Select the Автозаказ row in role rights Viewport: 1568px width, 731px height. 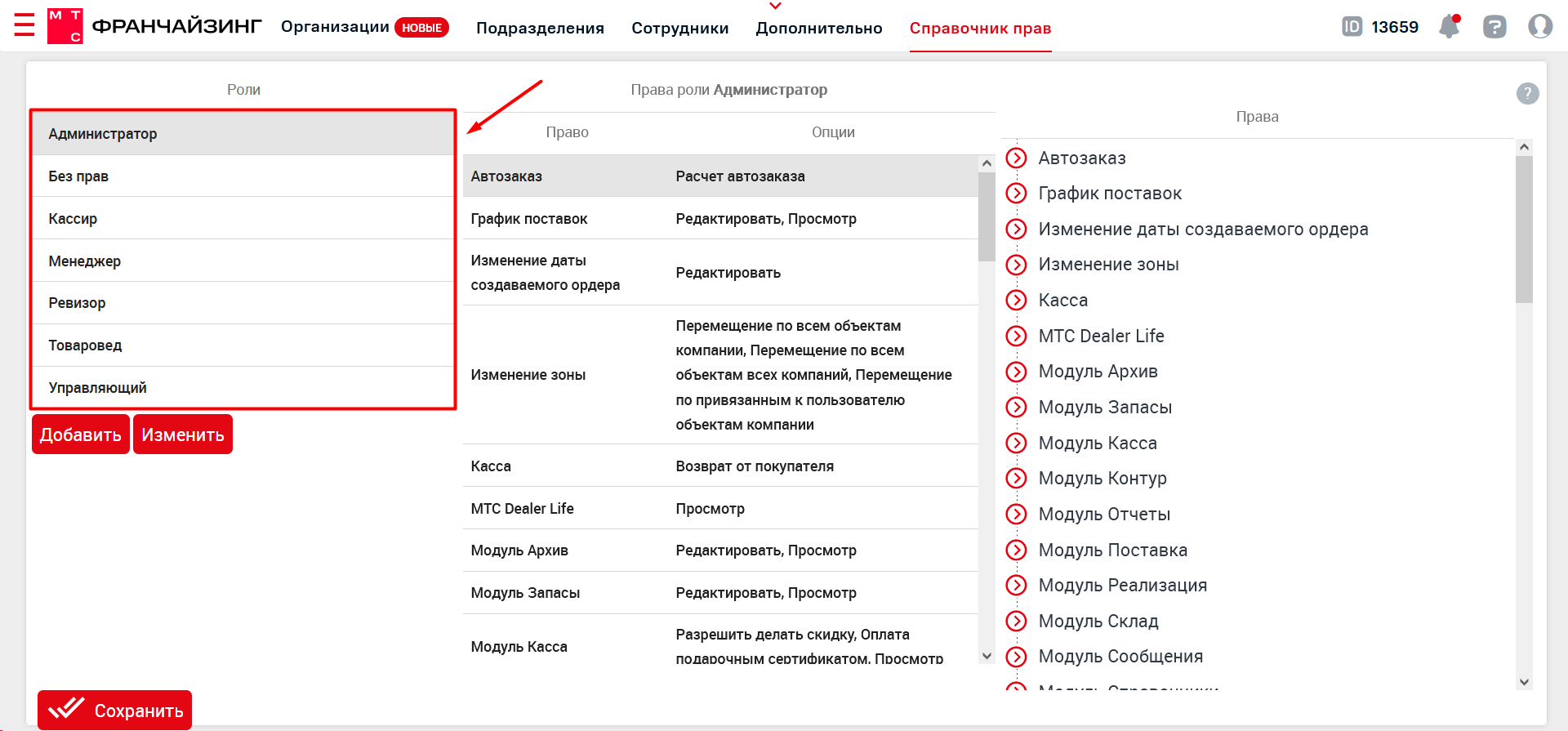pos(720,176)
